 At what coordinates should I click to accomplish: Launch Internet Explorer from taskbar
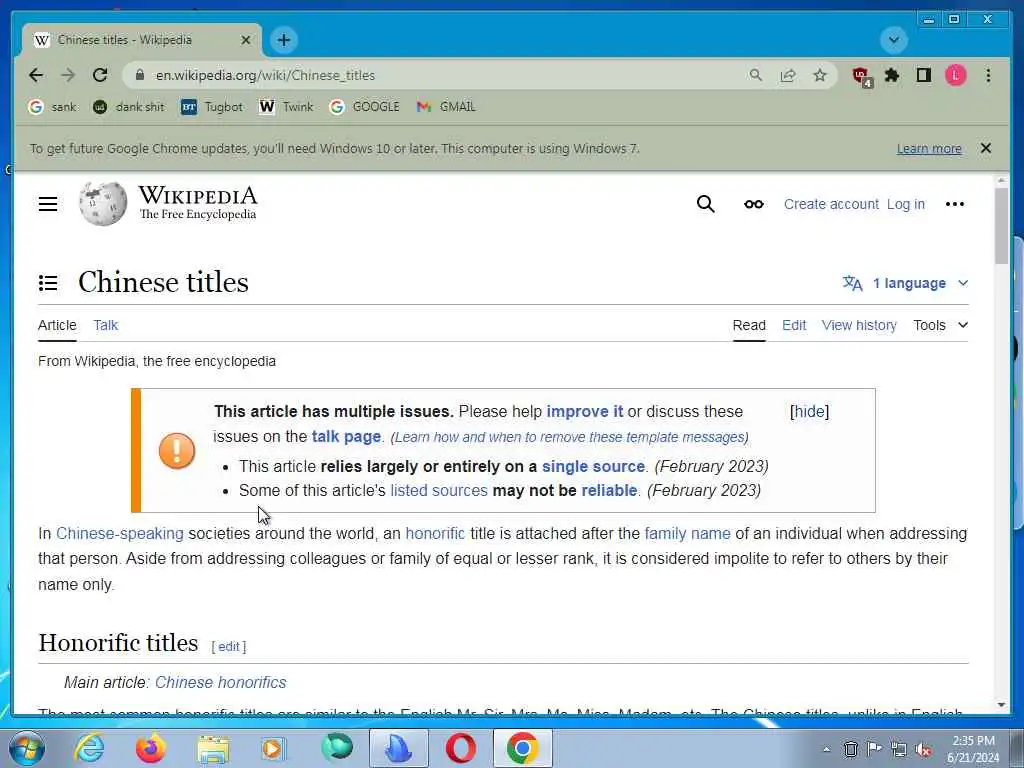tap(89, 748)
